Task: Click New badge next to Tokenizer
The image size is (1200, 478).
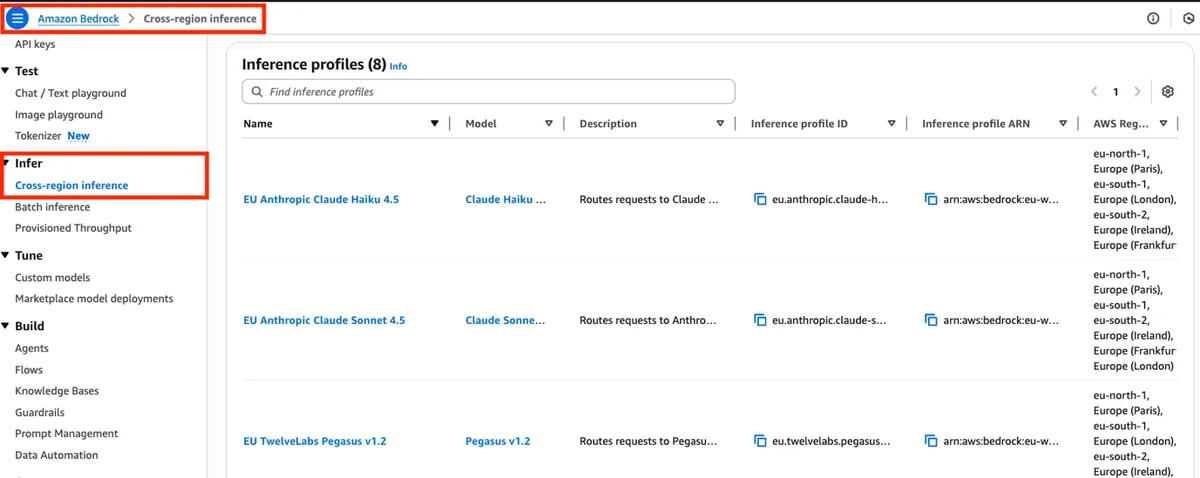Action: (x=78, y=136)
